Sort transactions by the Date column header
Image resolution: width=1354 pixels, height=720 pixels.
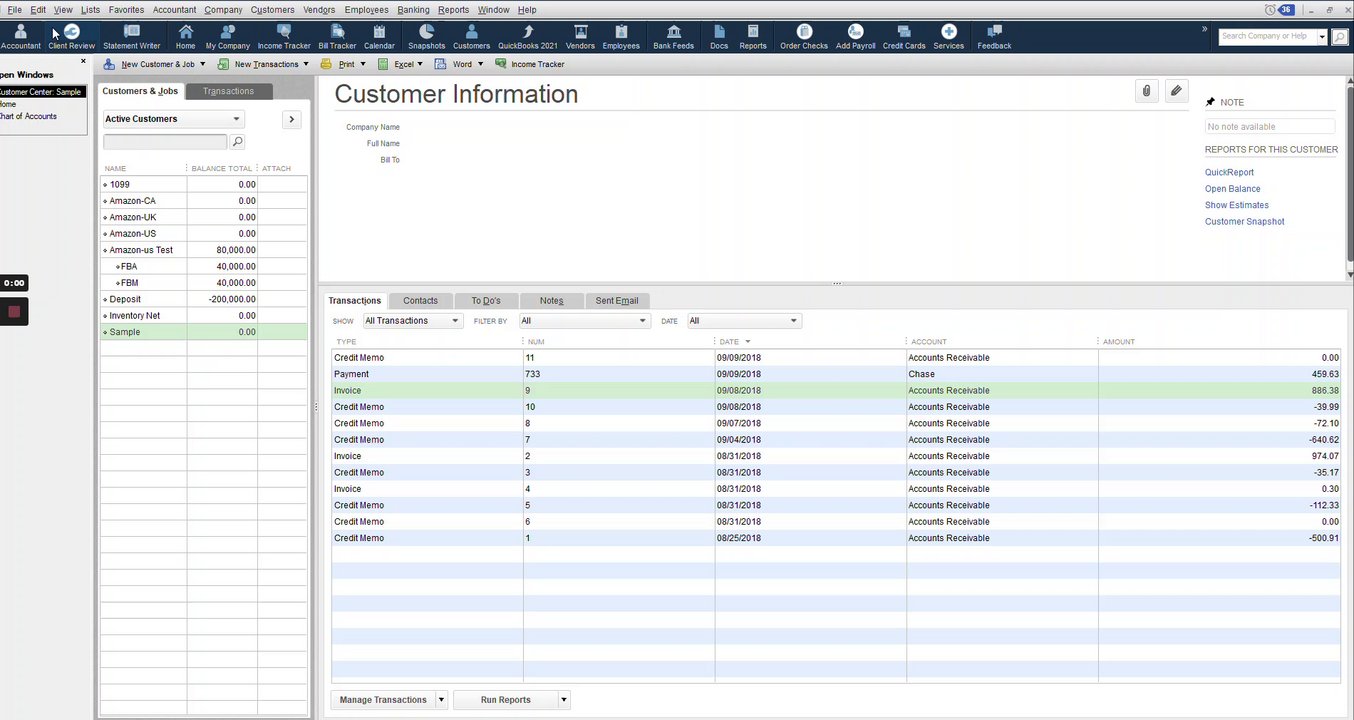[728, 342]
